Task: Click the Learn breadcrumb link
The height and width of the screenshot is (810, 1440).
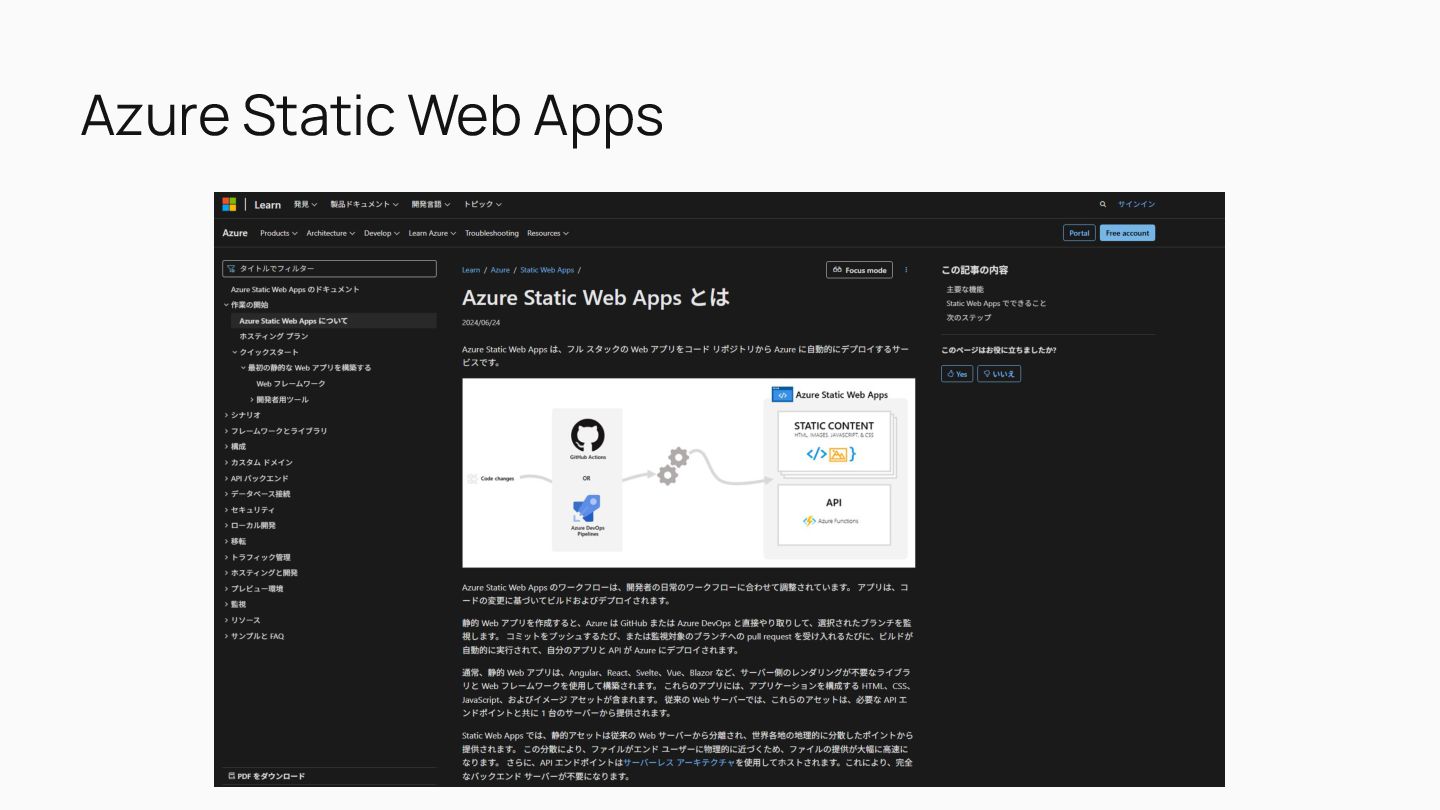Action: click(470, 270)
